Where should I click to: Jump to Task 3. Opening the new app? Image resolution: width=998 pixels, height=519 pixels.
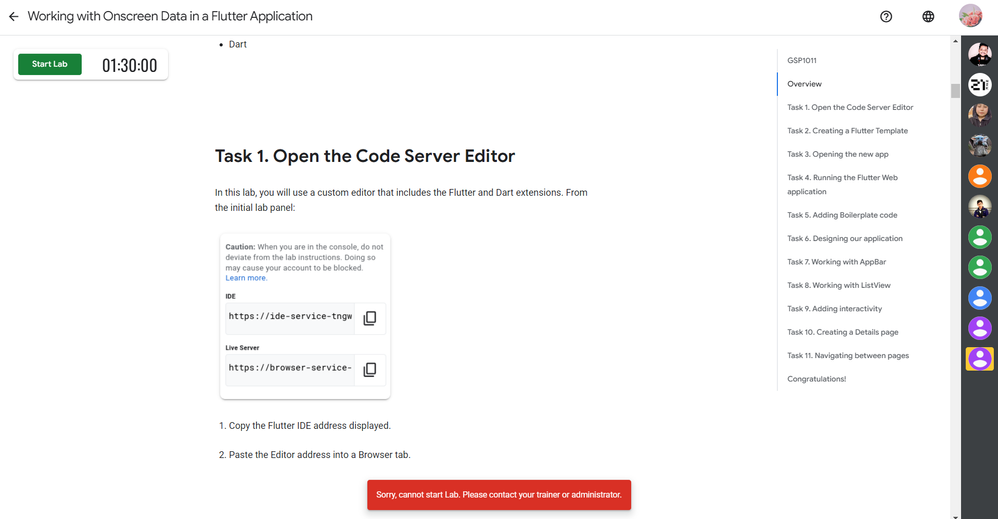point(838,155)
